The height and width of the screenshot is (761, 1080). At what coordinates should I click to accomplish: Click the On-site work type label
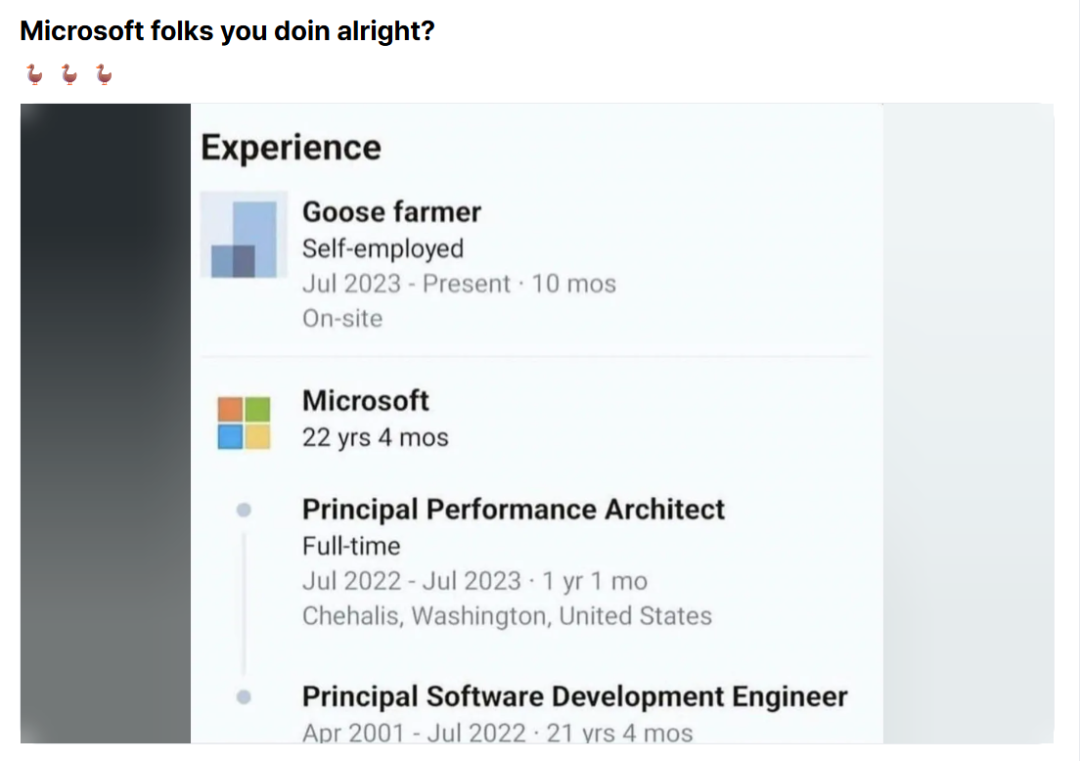click(x=342, y=319)
